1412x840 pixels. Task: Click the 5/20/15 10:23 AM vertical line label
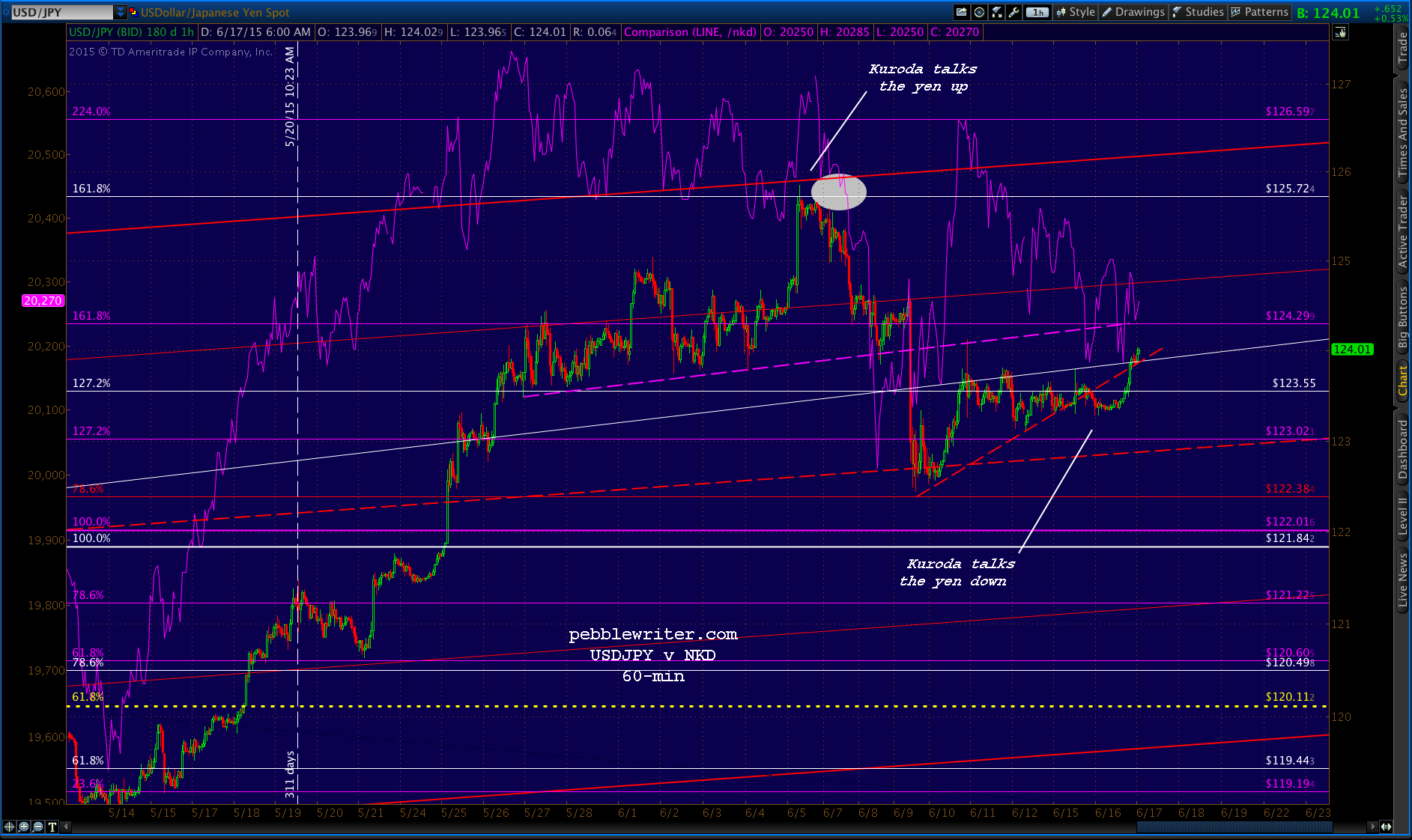tap(291, 96)
